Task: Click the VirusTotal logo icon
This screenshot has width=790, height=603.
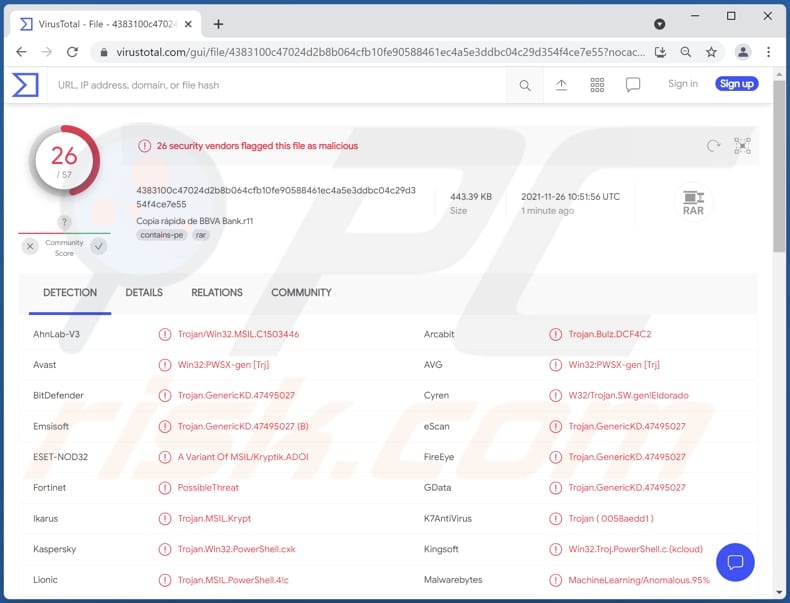Action: [x=25, y=85]
